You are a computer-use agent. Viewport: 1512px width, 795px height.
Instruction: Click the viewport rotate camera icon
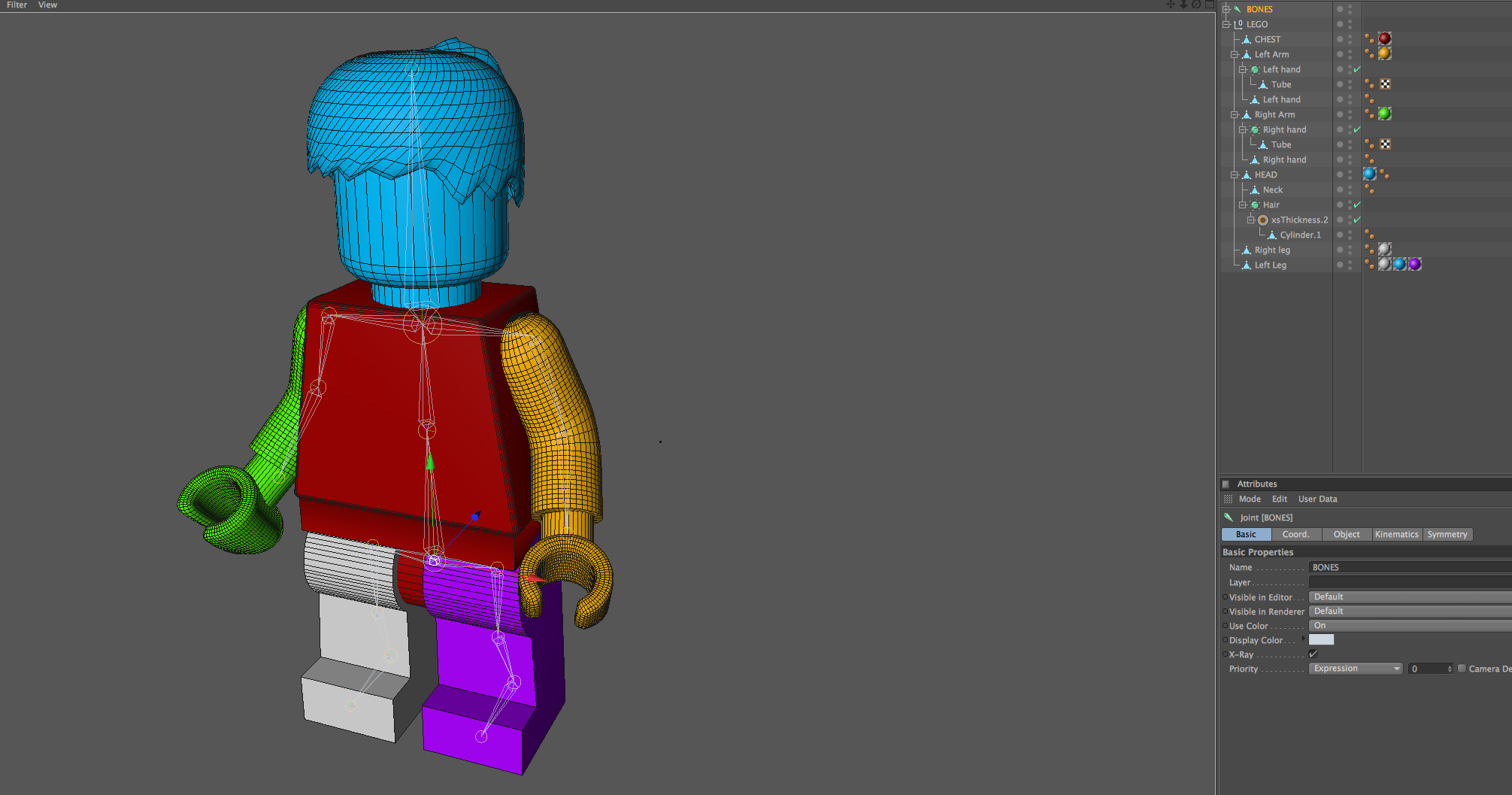1196,5
